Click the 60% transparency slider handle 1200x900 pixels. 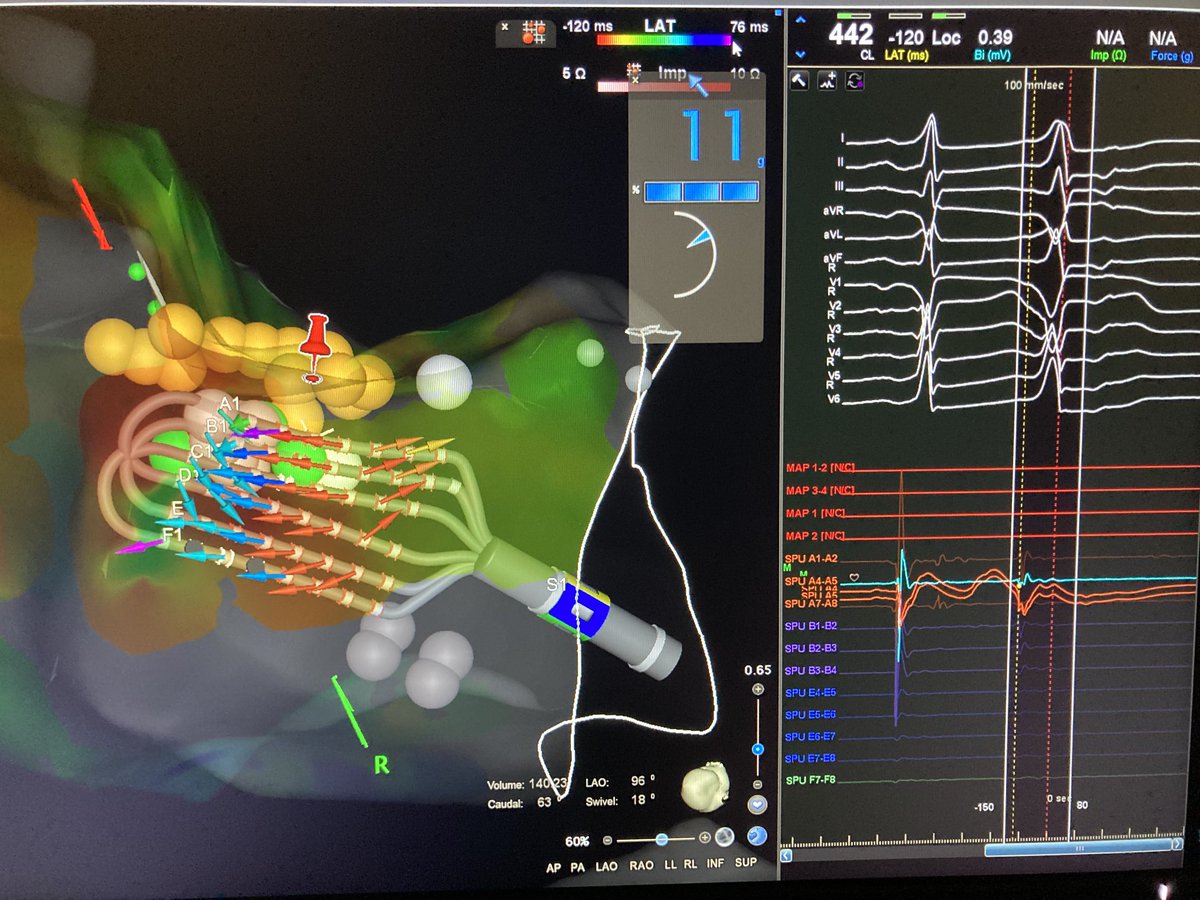point(662,839)
